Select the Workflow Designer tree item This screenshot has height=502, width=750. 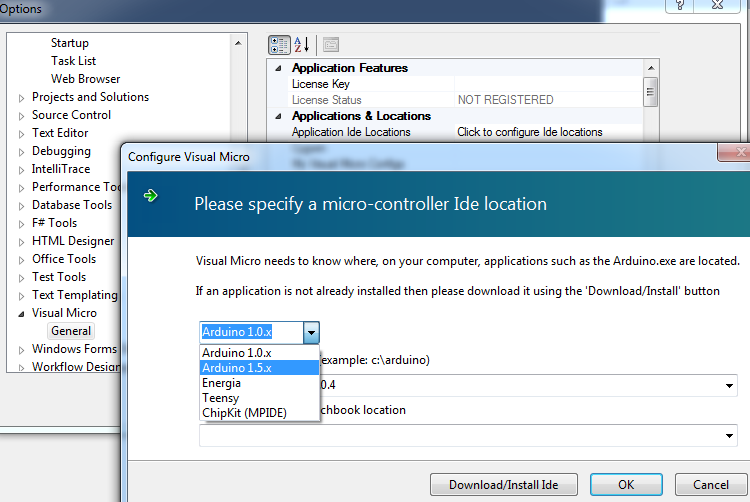(76, 367)
